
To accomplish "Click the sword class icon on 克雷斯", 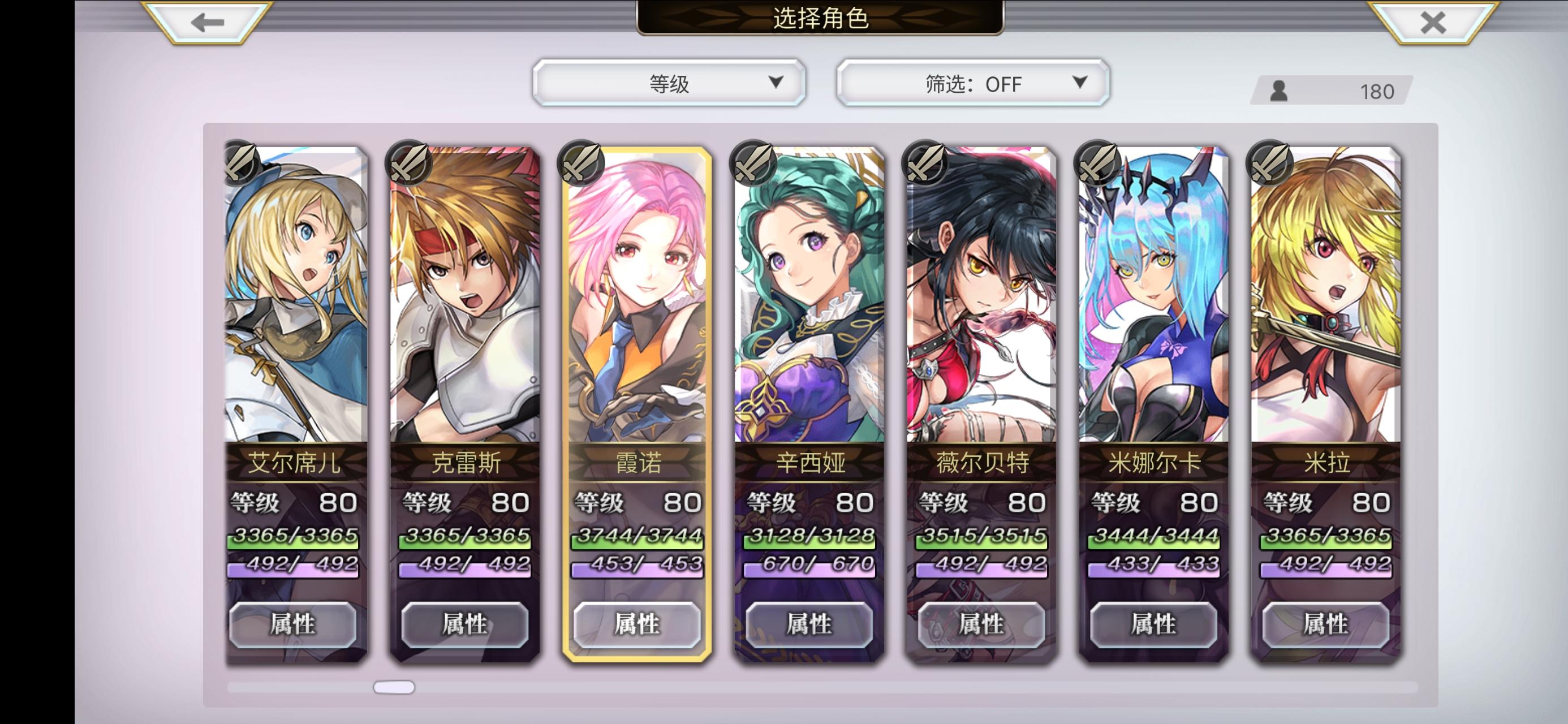I will 409,162.
